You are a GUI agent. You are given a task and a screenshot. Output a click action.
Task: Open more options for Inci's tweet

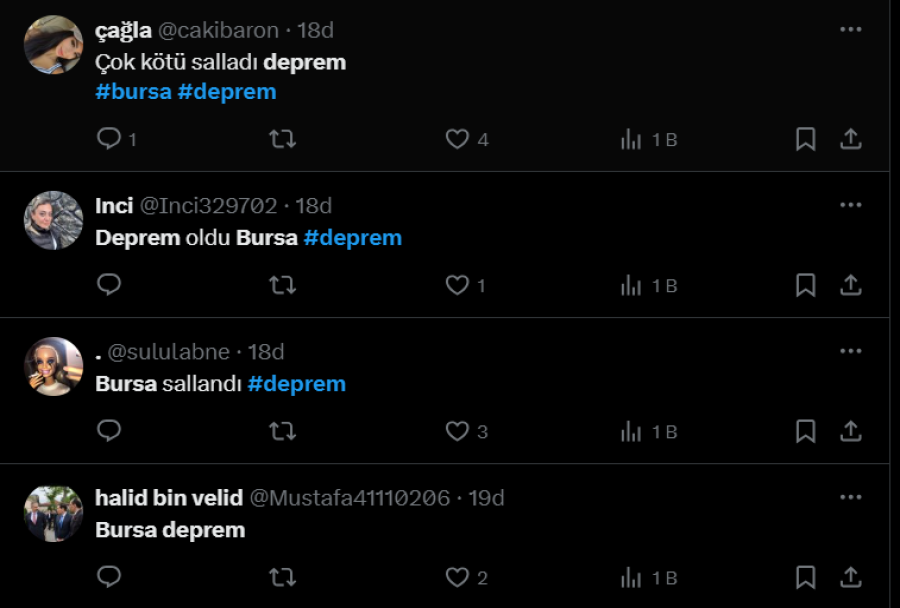coord(851,205)
